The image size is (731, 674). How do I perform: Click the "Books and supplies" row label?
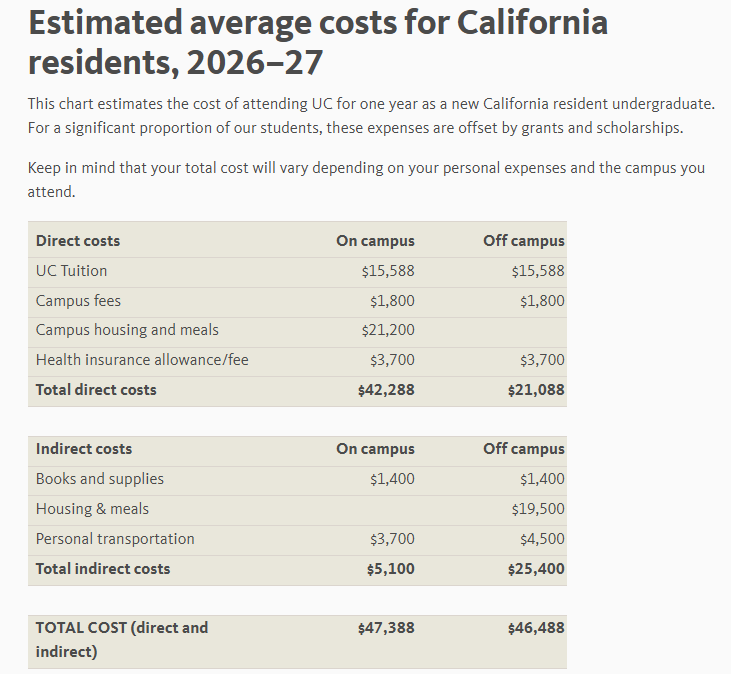click(100, 479)
